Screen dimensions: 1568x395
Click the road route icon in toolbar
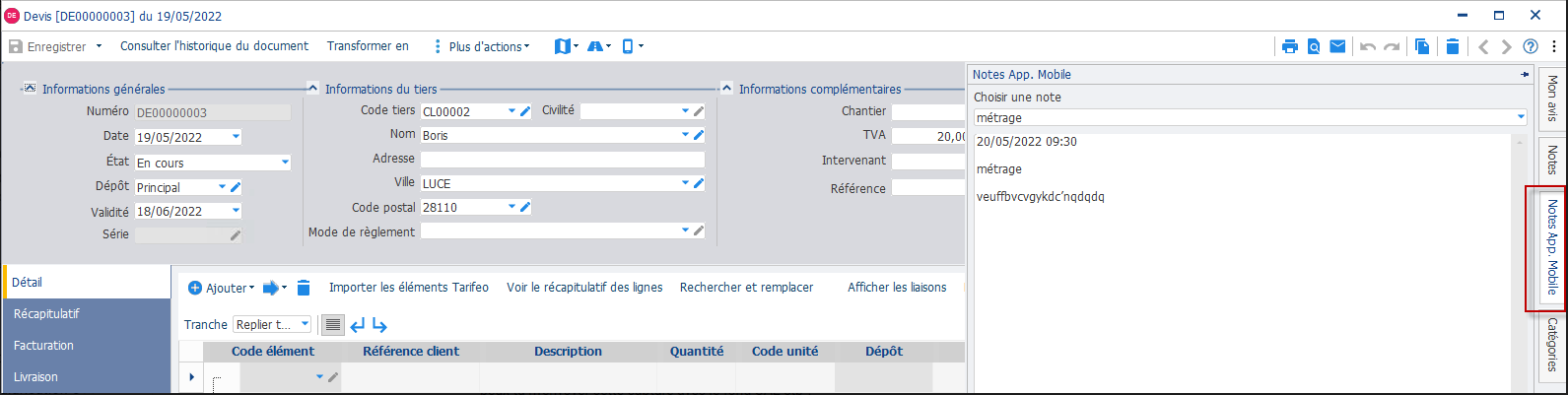tap(595, 46)
